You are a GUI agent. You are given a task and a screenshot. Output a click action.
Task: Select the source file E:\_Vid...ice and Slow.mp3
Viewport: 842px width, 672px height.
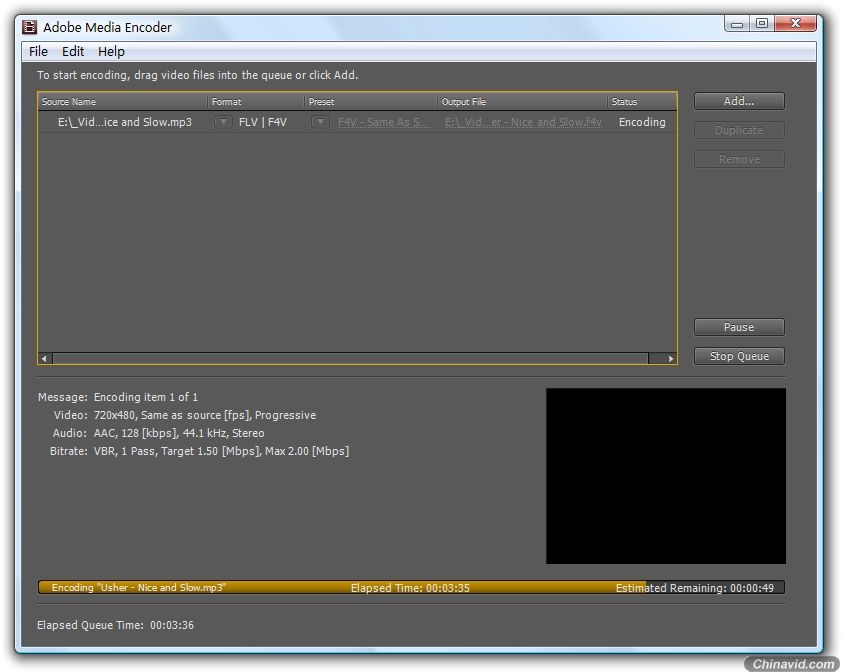125,122
